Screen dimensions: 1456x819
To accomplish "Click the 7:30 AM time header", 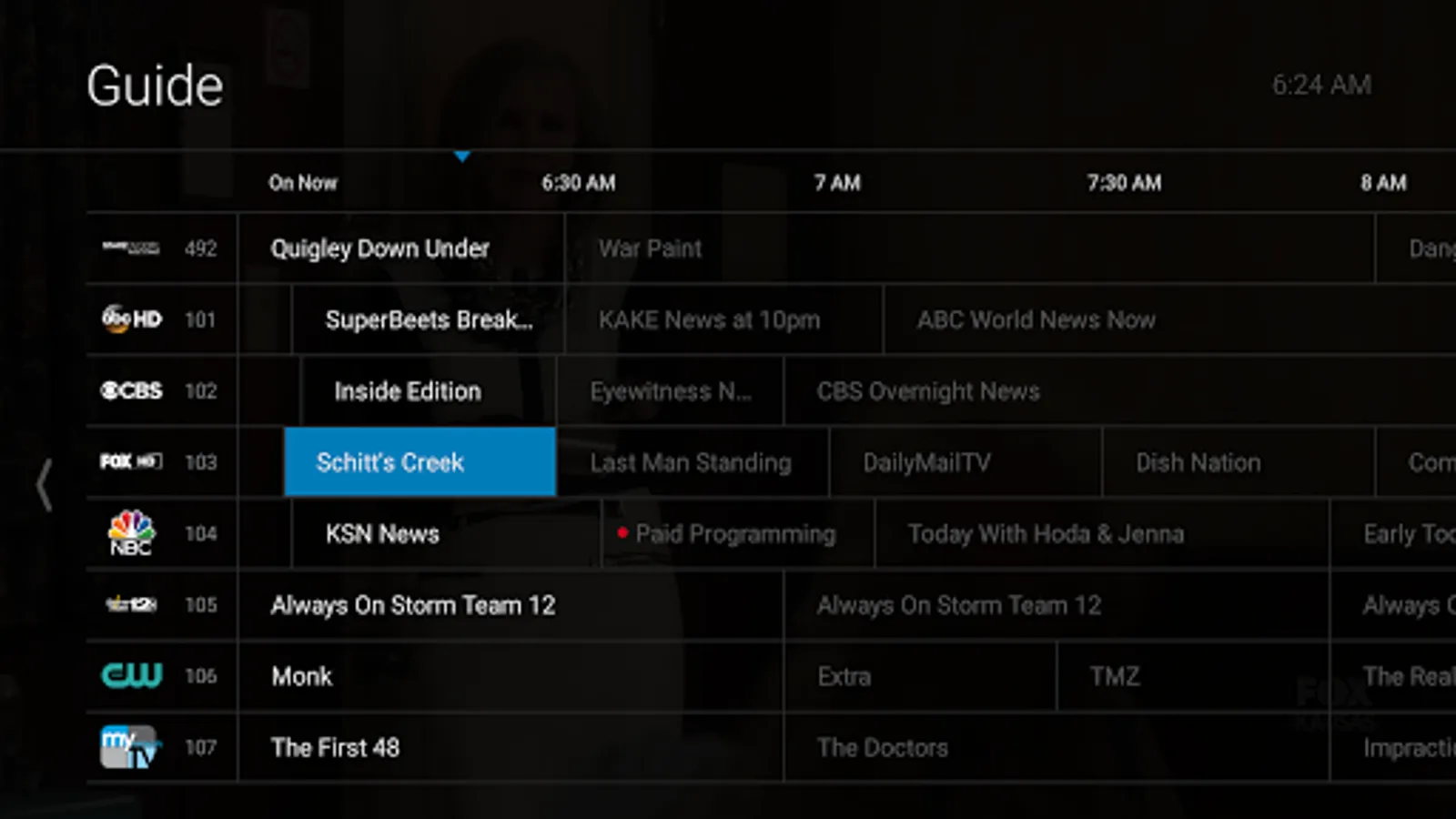I will click(1125, 183).
